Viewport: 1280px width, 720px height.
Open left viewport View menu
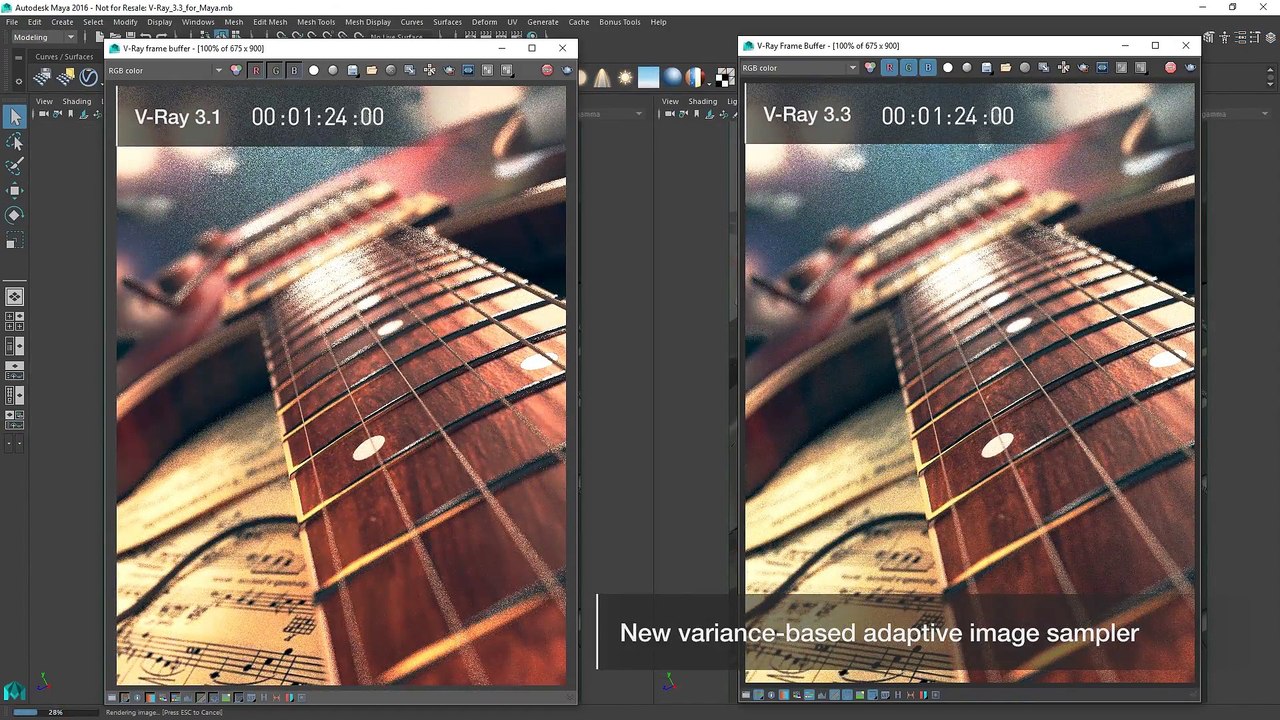pos(44,101)
